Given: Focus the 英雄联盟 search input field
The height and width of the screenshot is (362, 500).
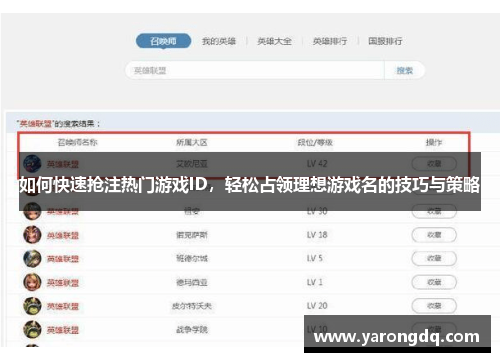Looking at the screenshot, I should [255, 70].
